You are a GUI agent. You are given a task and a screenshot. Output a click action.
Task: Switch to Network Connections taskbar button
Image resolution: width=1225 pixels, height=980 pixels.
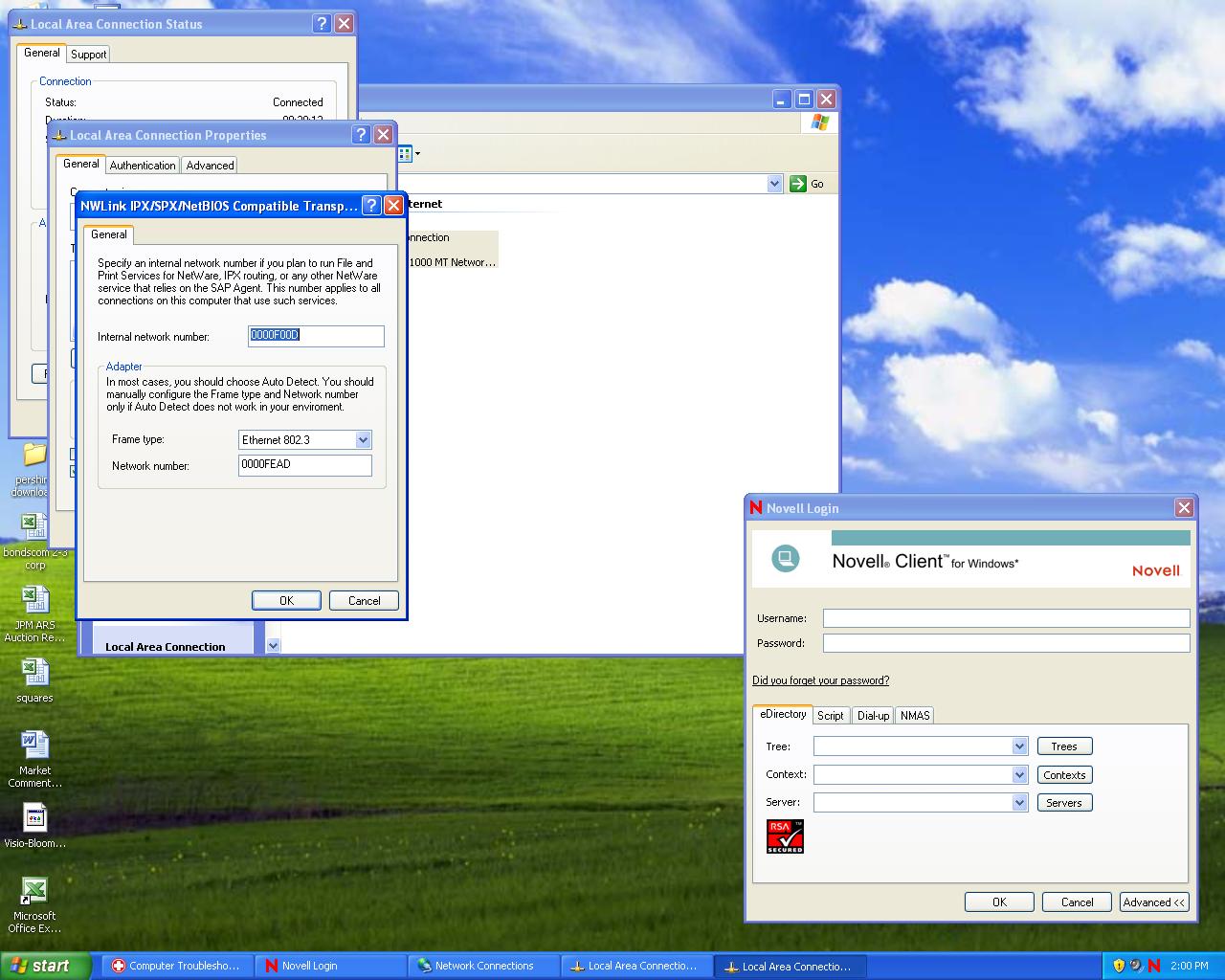click(x=483, y=966)
